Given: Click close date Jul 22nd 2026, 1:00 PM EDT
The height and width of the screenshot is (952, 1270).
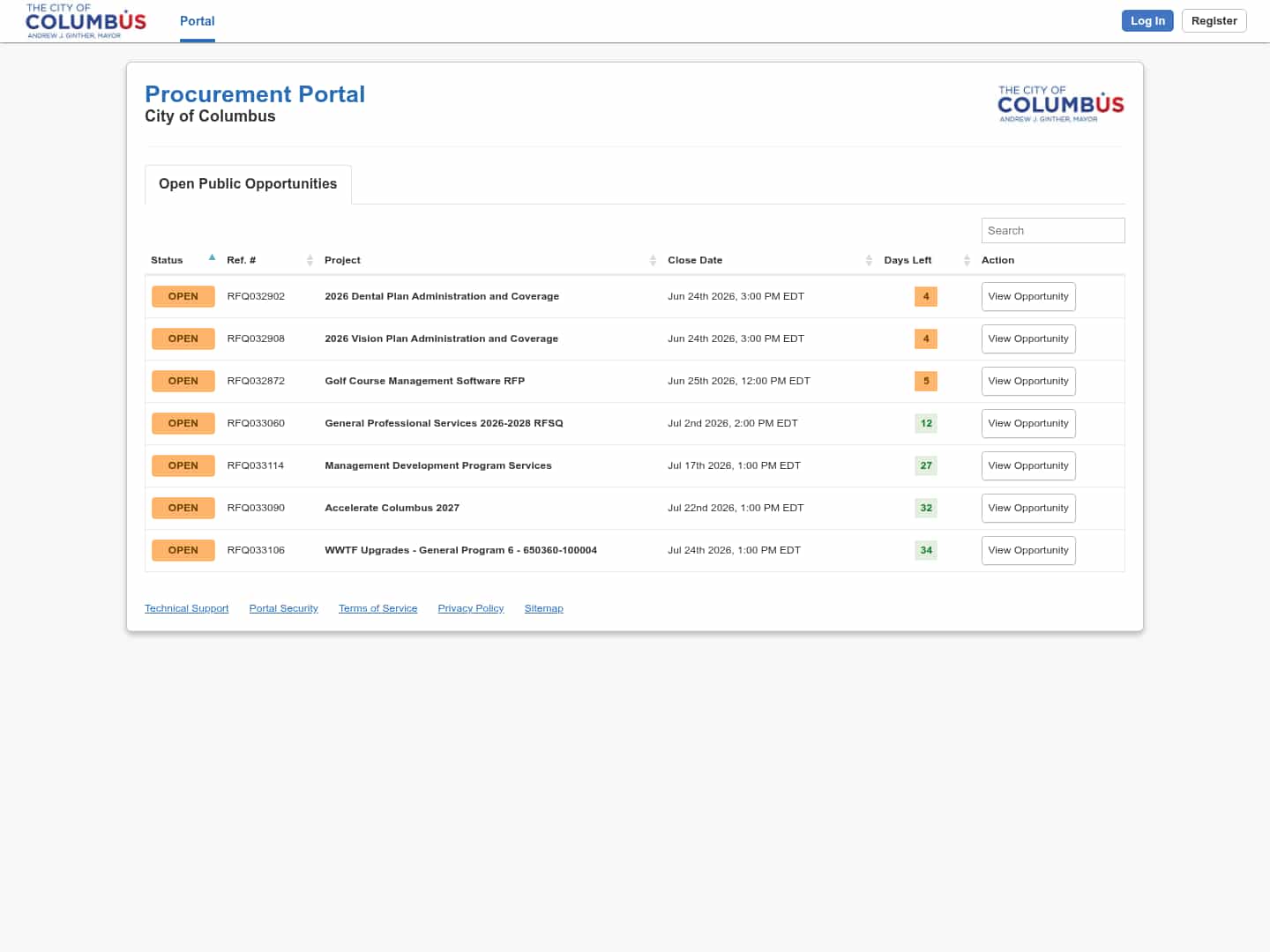Looking at the screenshot, I should click(x=736, y=508).
